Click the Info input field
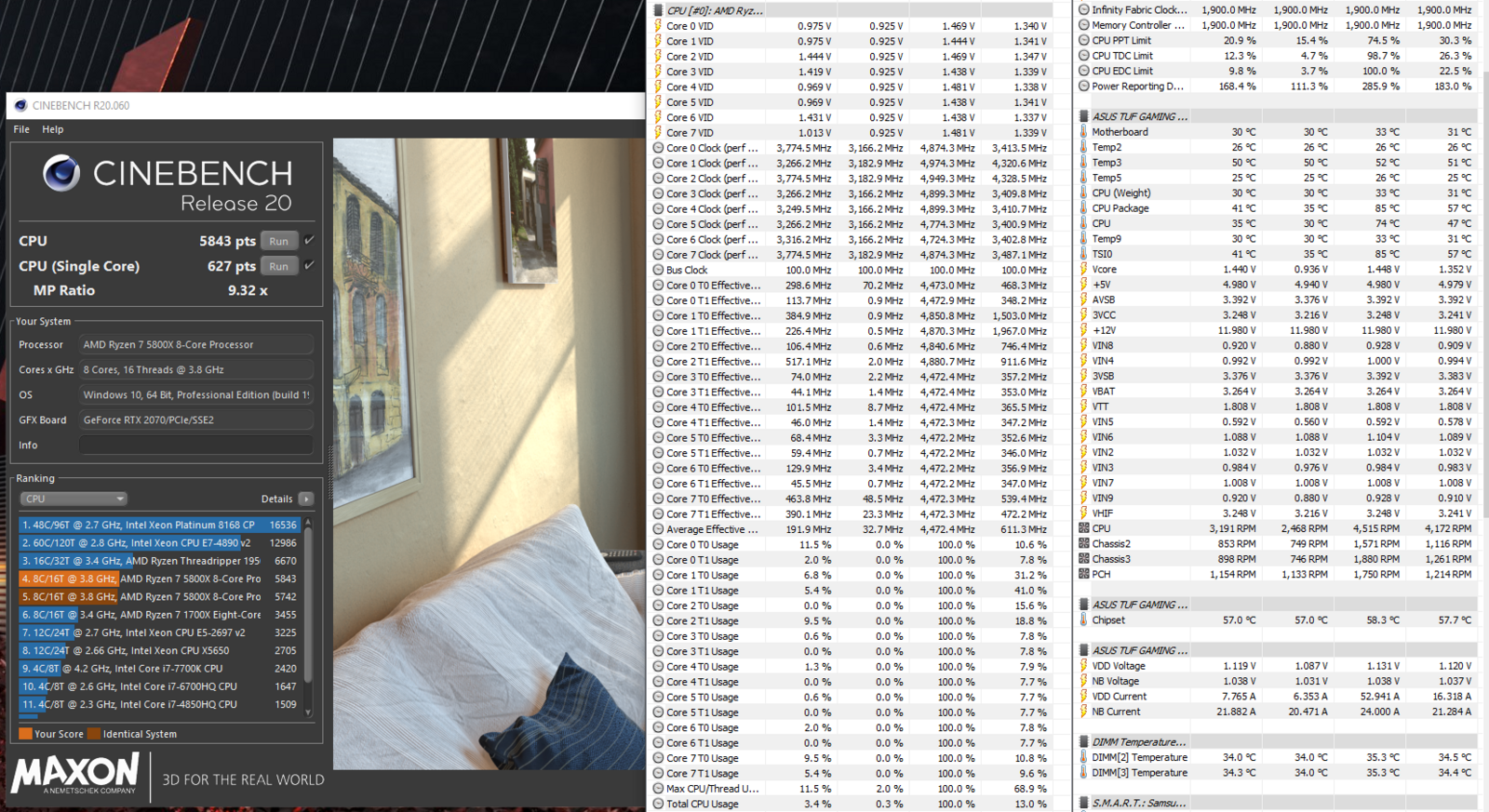 pyautogui.click(x=195, y=445)
